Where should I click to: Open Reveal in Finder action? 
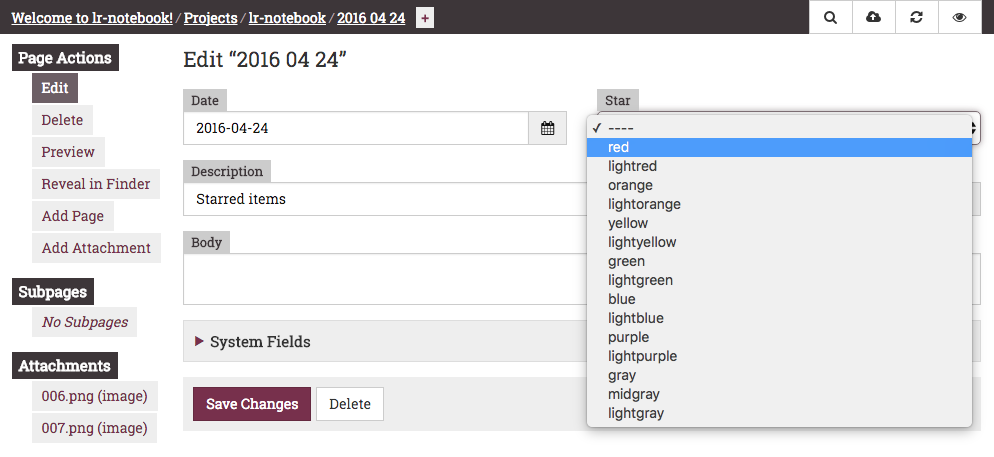point(96,184)
